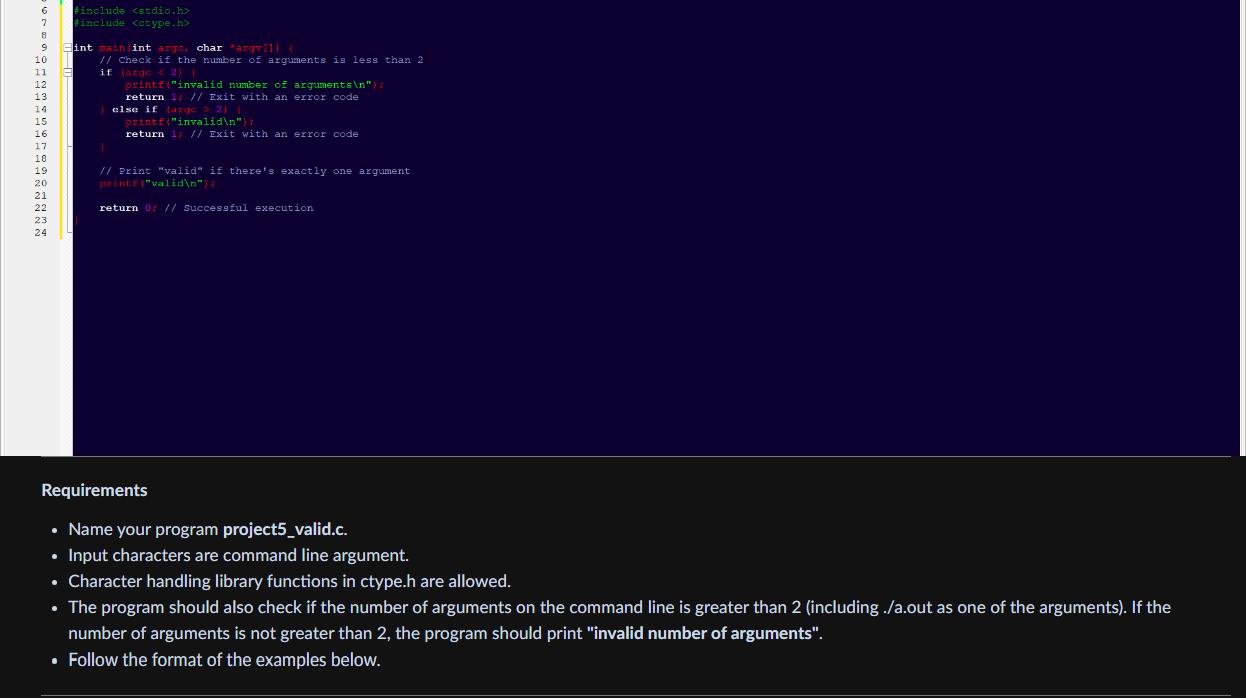Viewport: 1246px width, 698px height.
Task: Collapse the main function fold at line 9
Action: pos(66,46)
